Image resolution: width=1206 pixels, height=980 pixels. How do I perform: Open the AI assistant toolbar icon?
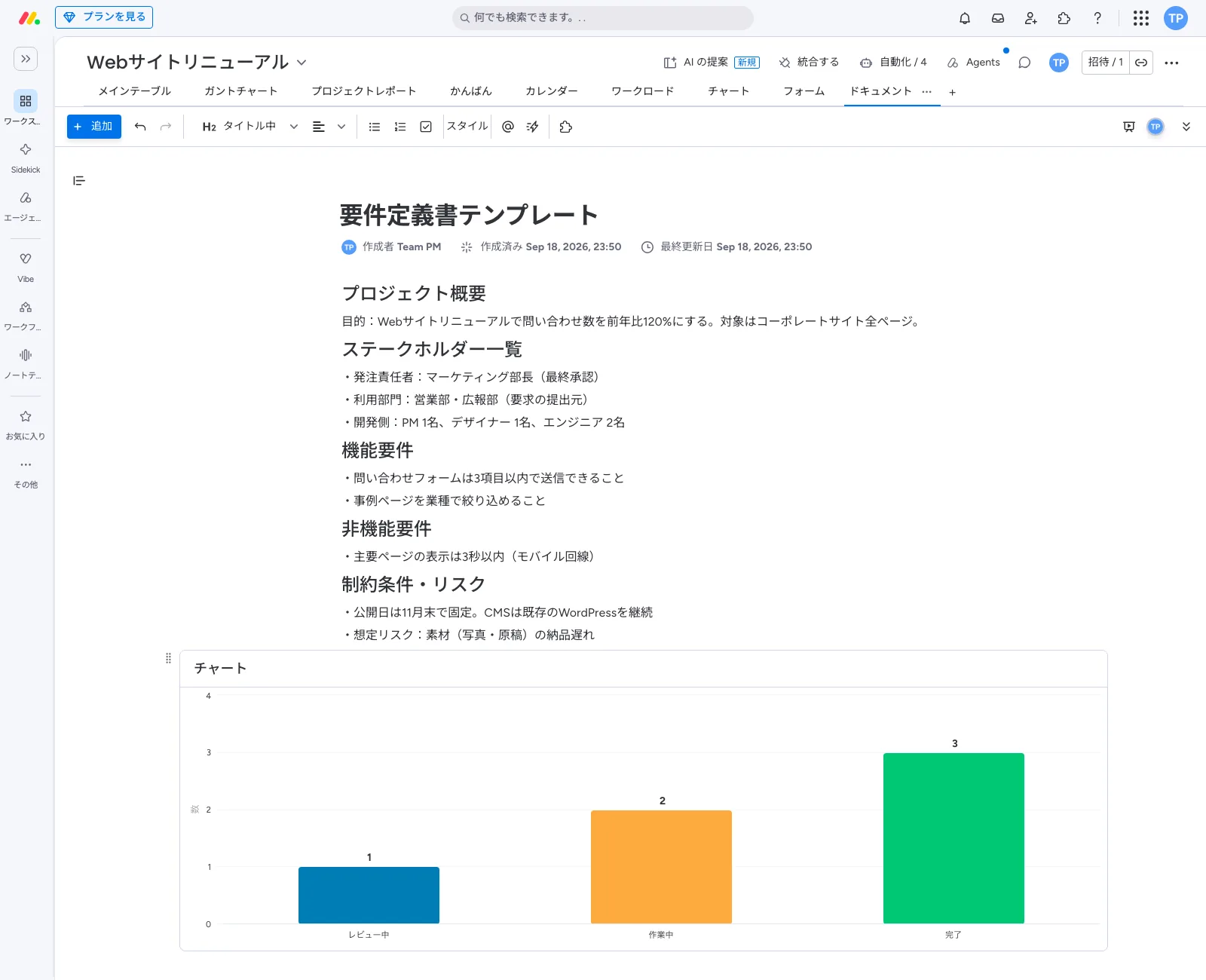[533, 127]
